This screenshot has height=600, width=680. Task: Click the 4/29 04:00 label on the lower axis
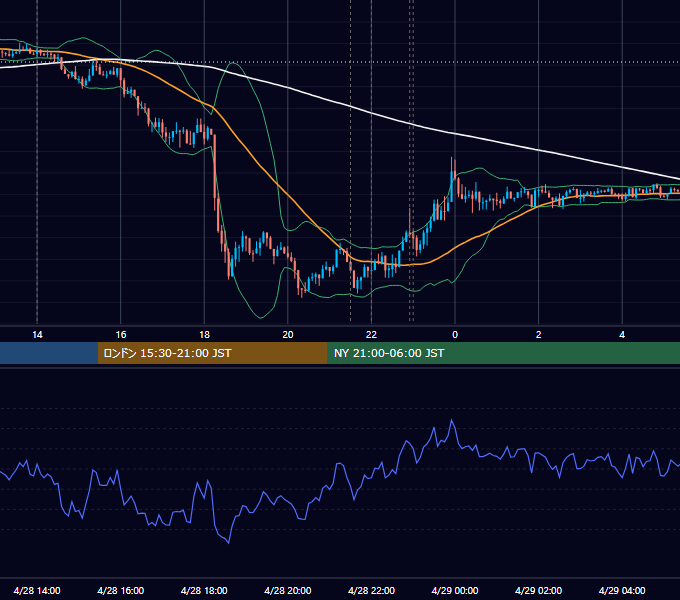pos(622,590)
